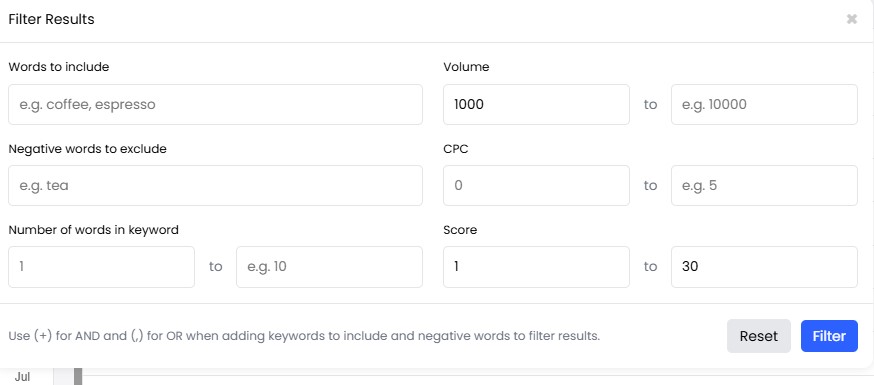This screenshot has height=385, width=874.
Task: Click the CPC label
Action: (x=455, y=149)
